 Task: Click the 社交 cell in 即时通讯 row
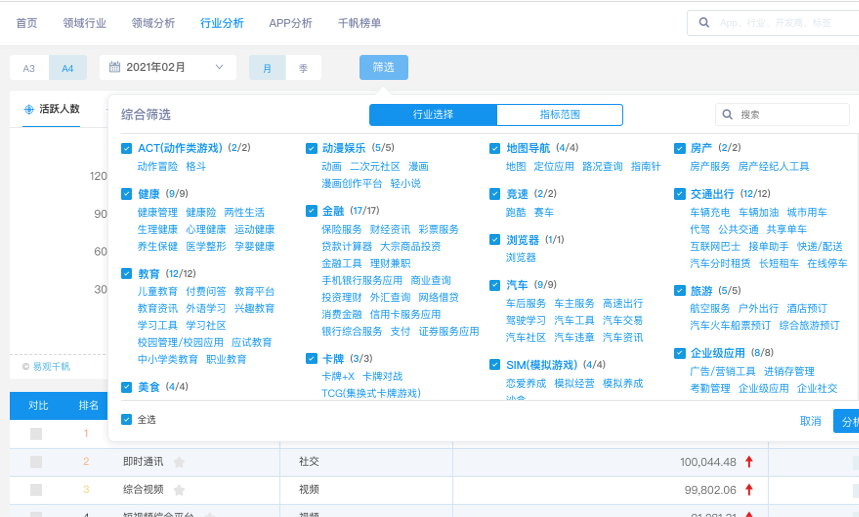(309, 462)
